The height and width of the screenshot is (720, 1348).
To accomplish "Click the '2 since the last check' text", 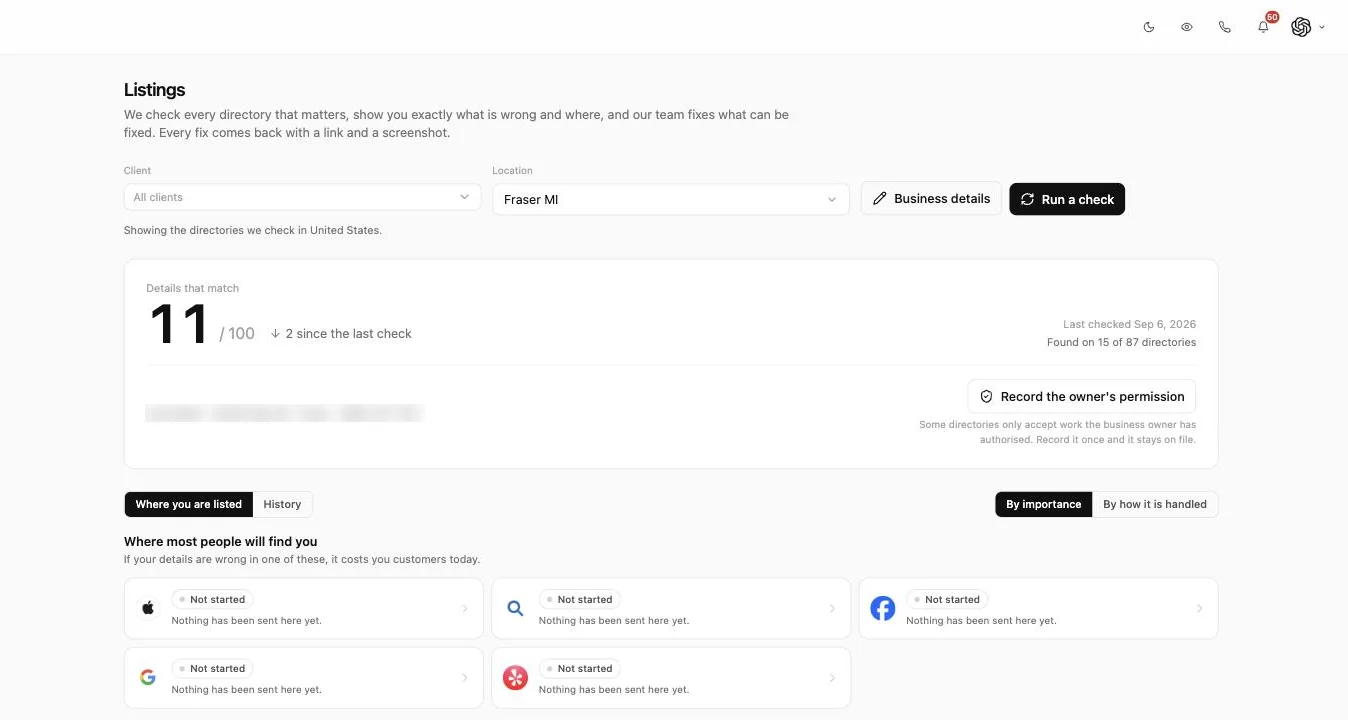I will (348, 334).
